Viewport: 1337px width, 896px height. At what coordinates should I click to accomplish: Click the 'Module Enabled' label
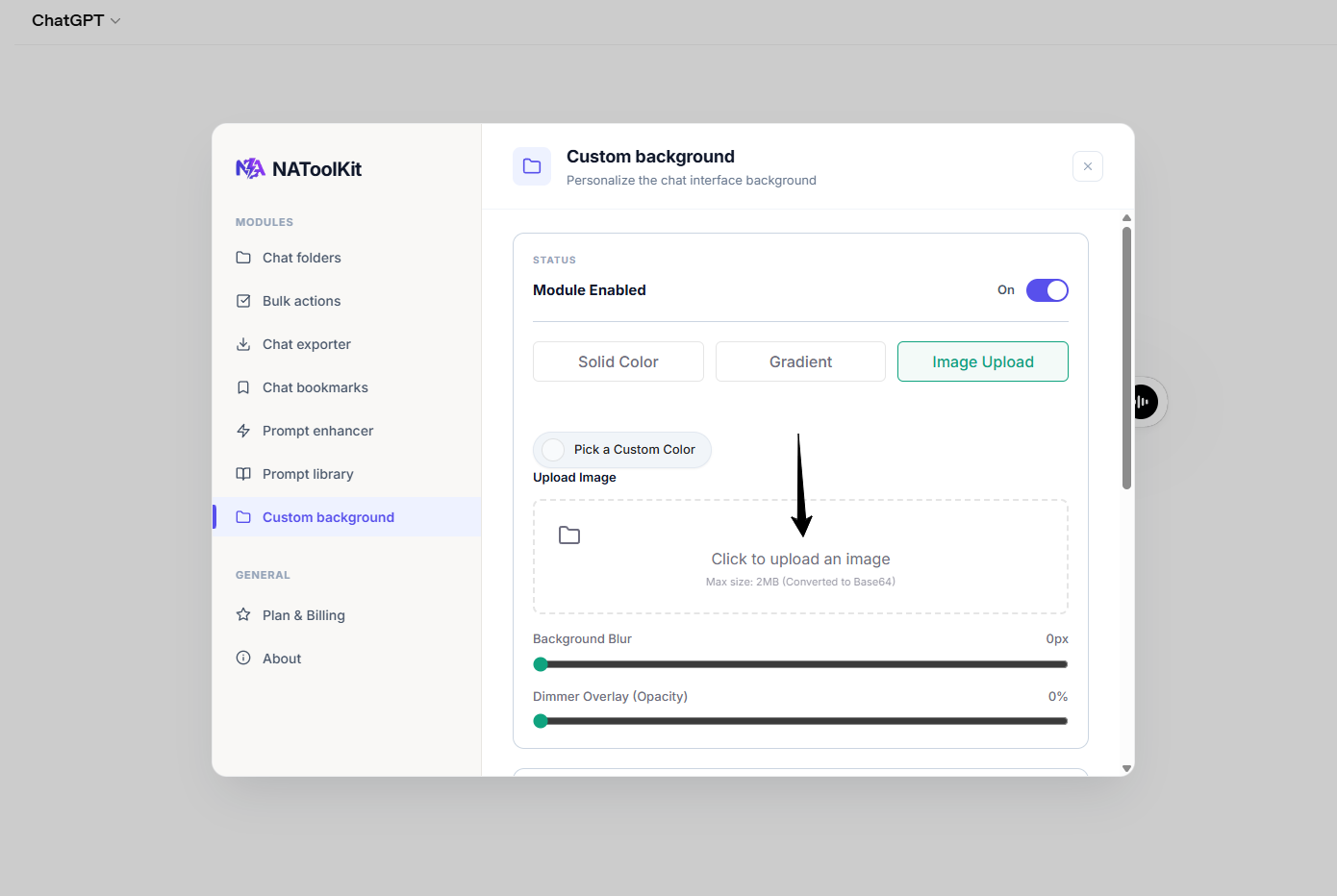(x=590, y=290)
